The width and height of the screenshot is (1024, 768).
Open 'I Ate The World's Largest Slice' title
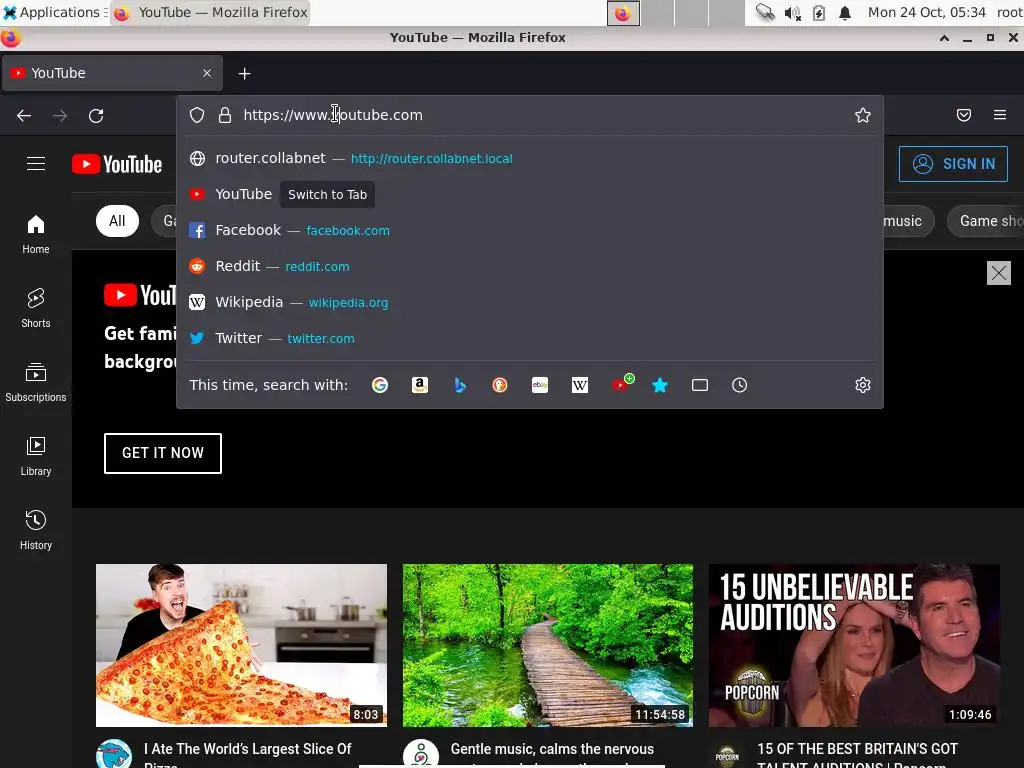(248, 754)
